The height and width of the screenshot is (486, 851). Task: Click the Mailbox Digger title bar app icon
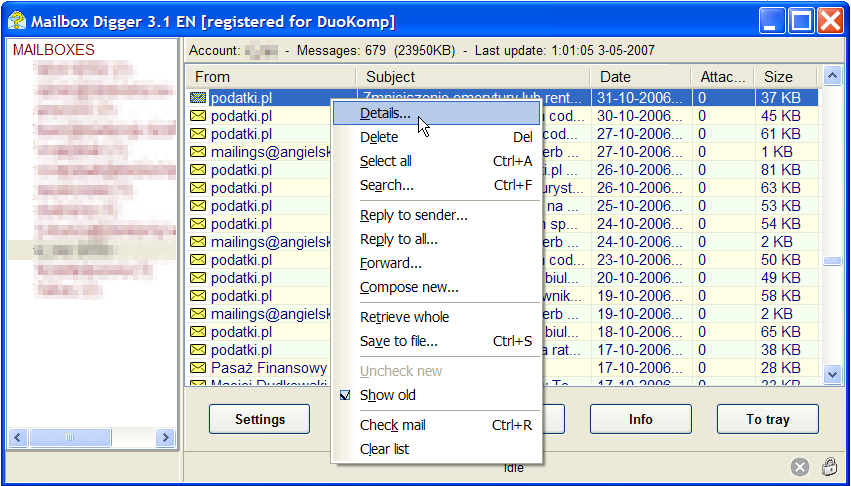[x=17, y=22]
